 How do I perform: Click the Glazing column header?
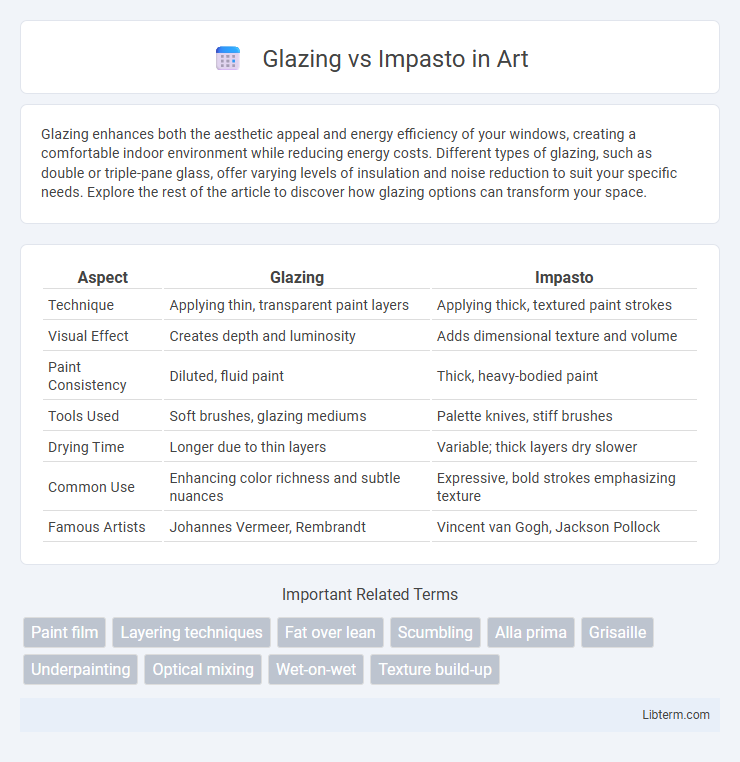coord(297,277)
